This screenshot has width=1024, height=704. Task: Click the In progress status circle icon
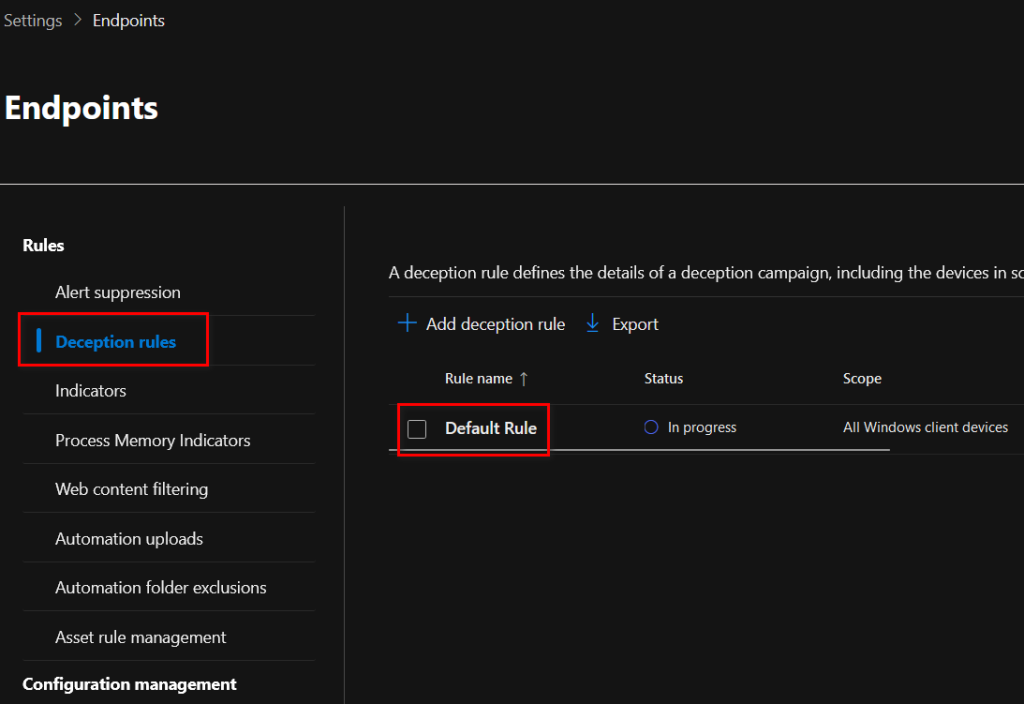point(651,427)
